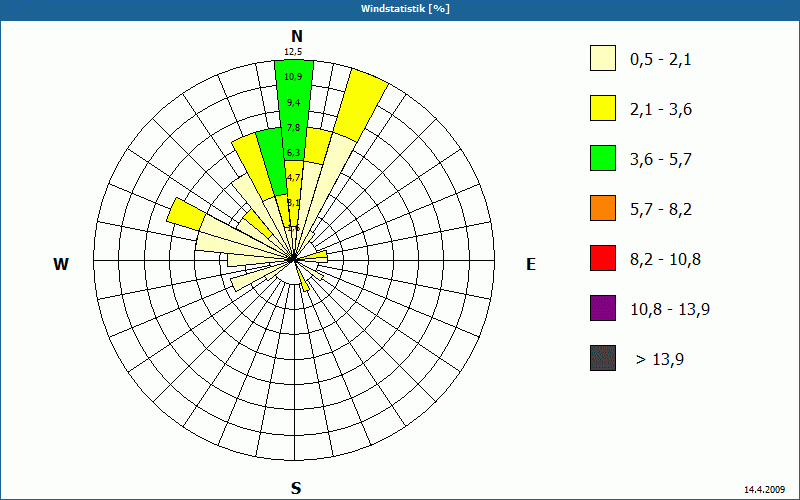Viewport: 800px width, 500px height.
Task: Click the 12,5 axis value
Action: click(x=293, y=52)
